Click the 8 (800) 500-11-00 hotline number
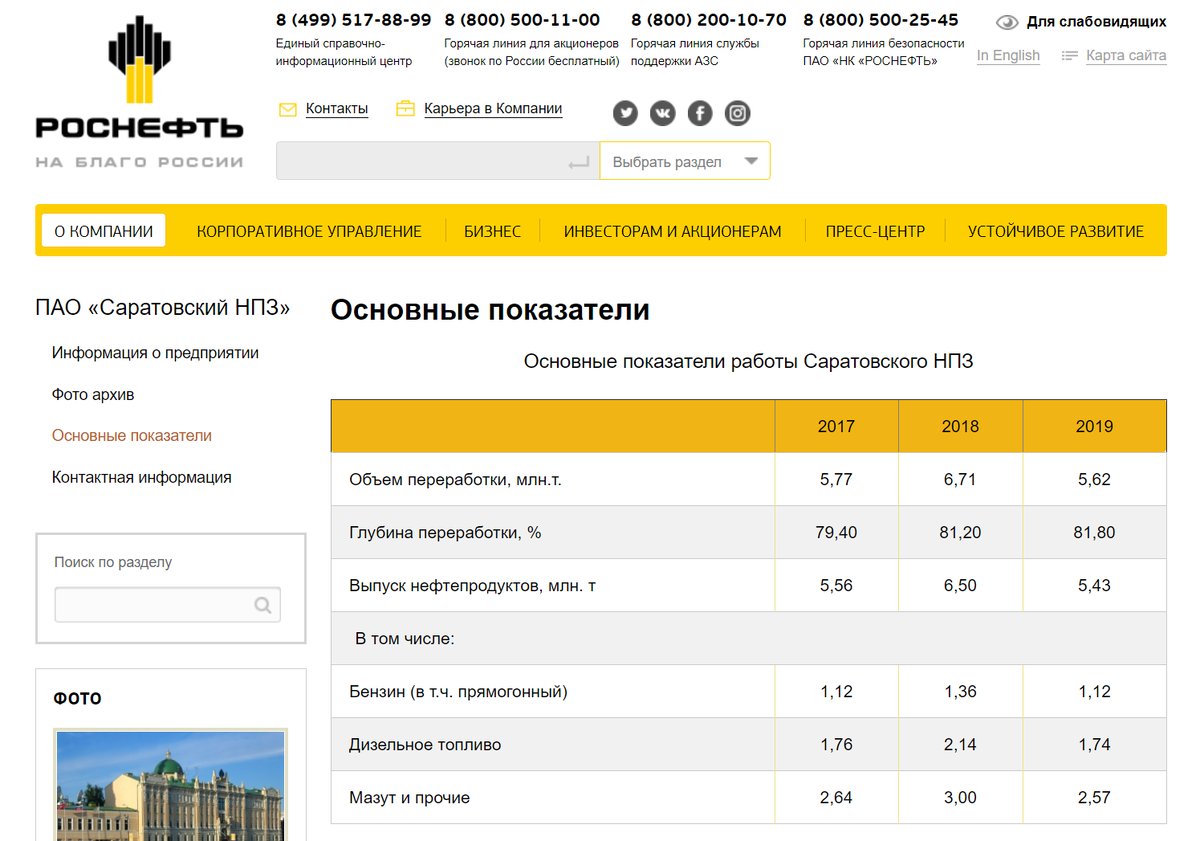The width and height of the screenshot is (1200, 841). click(524, 19)
